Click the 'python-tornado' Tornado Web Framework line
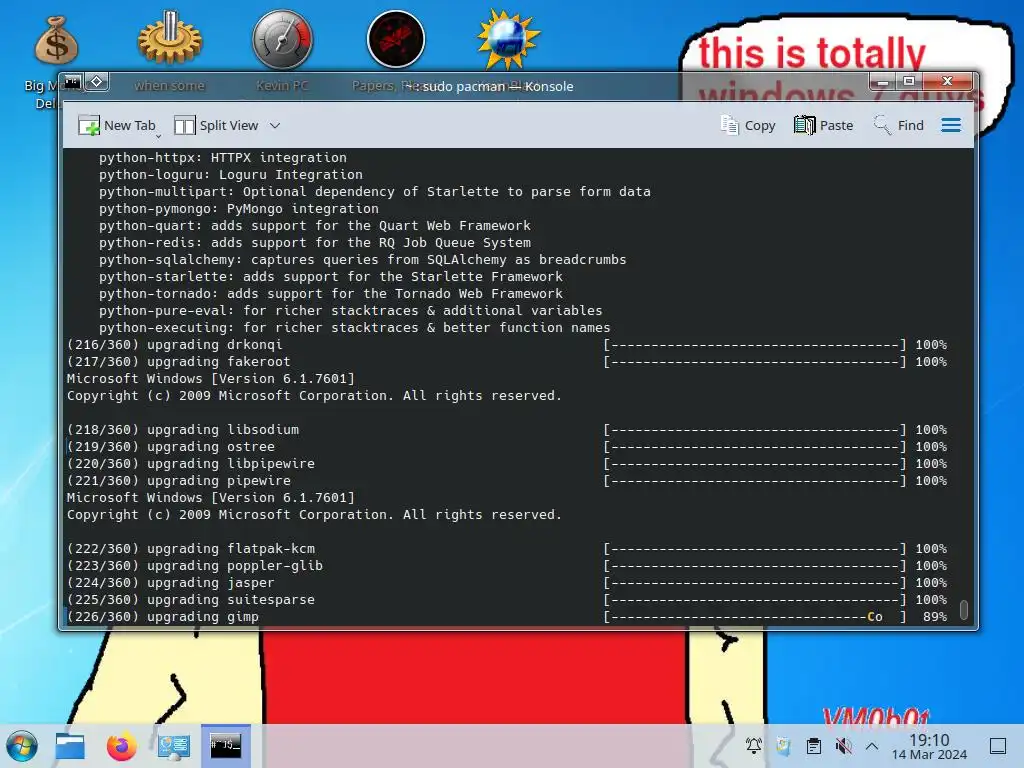Screen dimensions: 1024x768 330,293
